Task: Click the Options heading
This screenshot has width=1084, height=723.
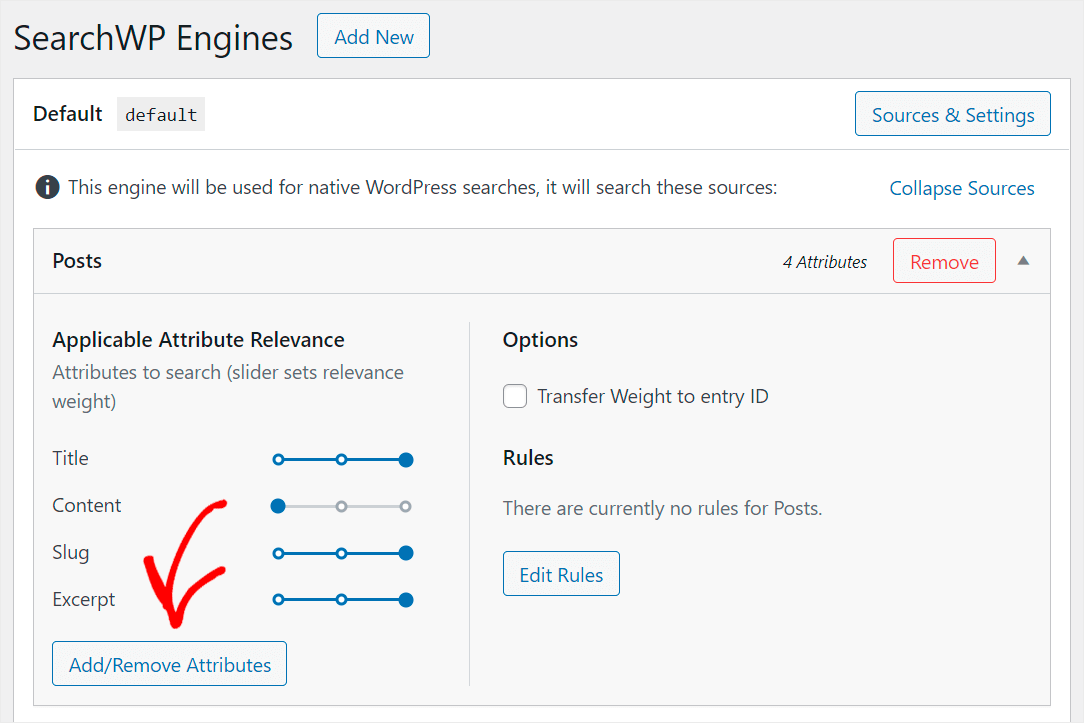Action: [540, 339]
